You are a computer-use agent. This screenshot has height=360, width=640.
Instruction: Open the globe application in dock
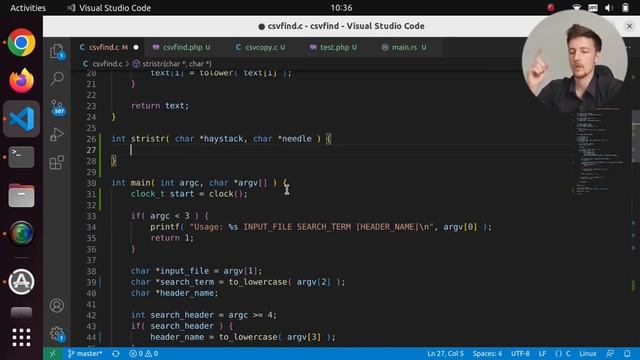point(21,233)
